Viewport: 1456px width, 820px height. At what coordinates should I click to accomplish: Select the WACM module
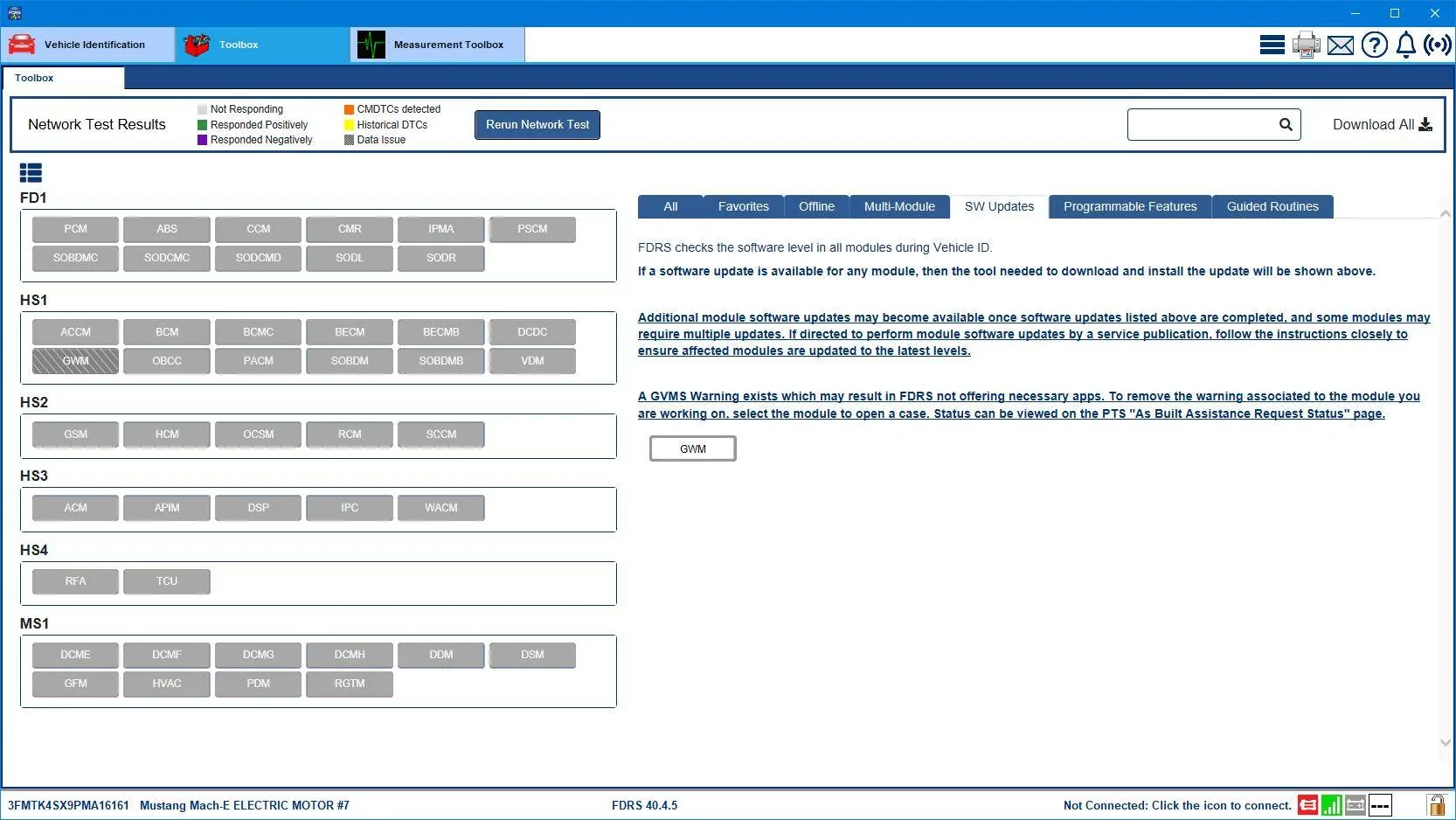pos(441,508)
